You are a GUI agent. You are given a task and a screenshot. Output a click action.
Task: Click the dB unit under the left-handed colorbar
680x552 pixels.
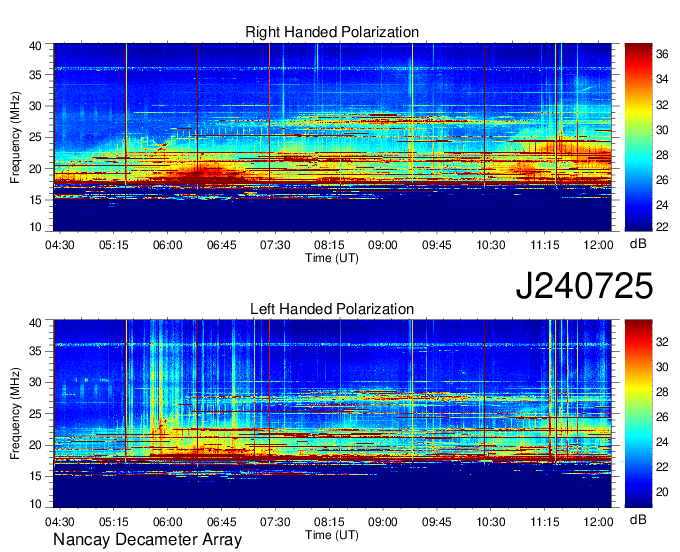(638, 519)
